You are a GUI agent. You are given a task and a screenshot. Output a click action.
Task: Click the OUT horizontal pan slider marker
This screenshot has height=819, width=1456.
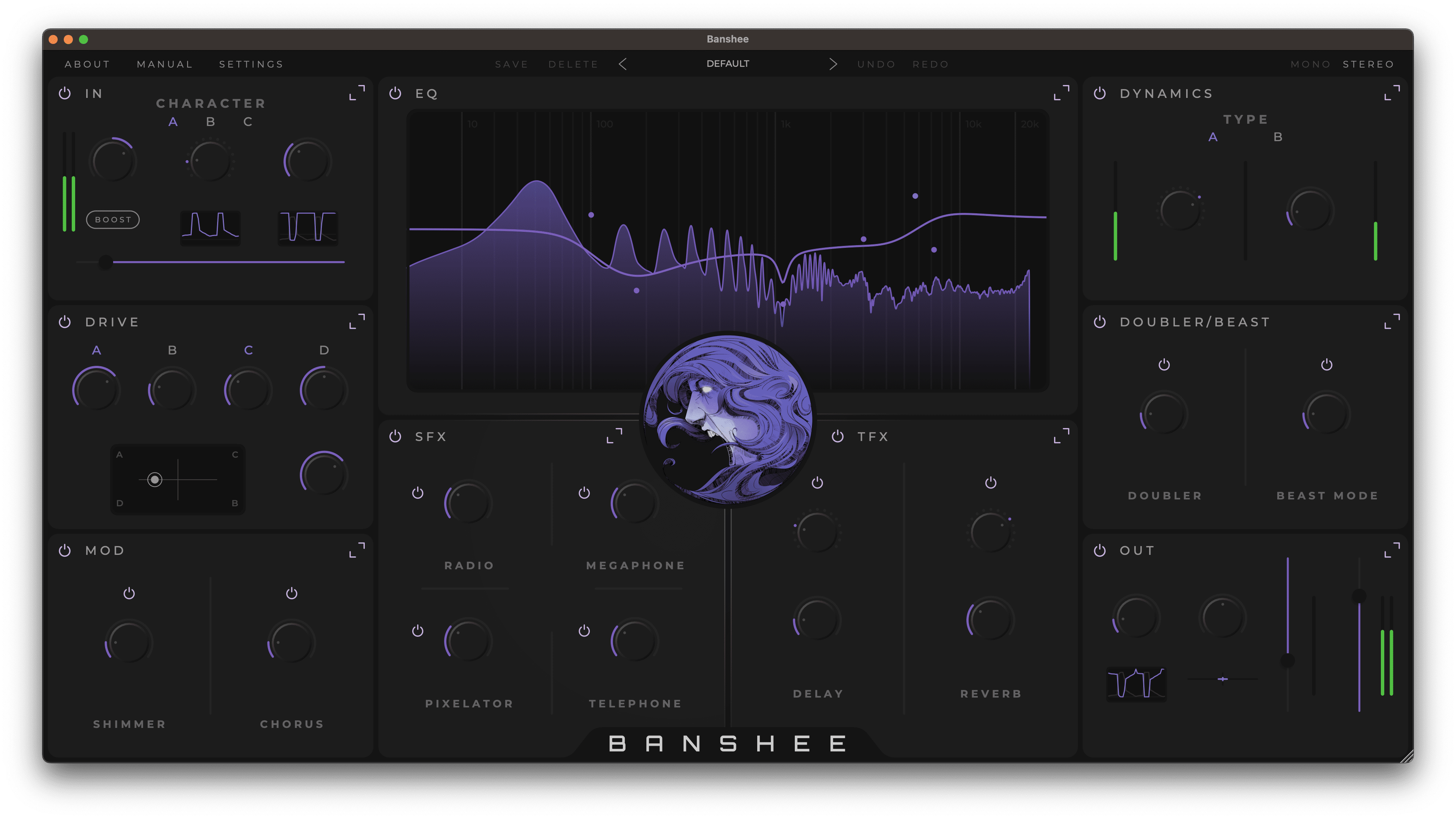1223,679
